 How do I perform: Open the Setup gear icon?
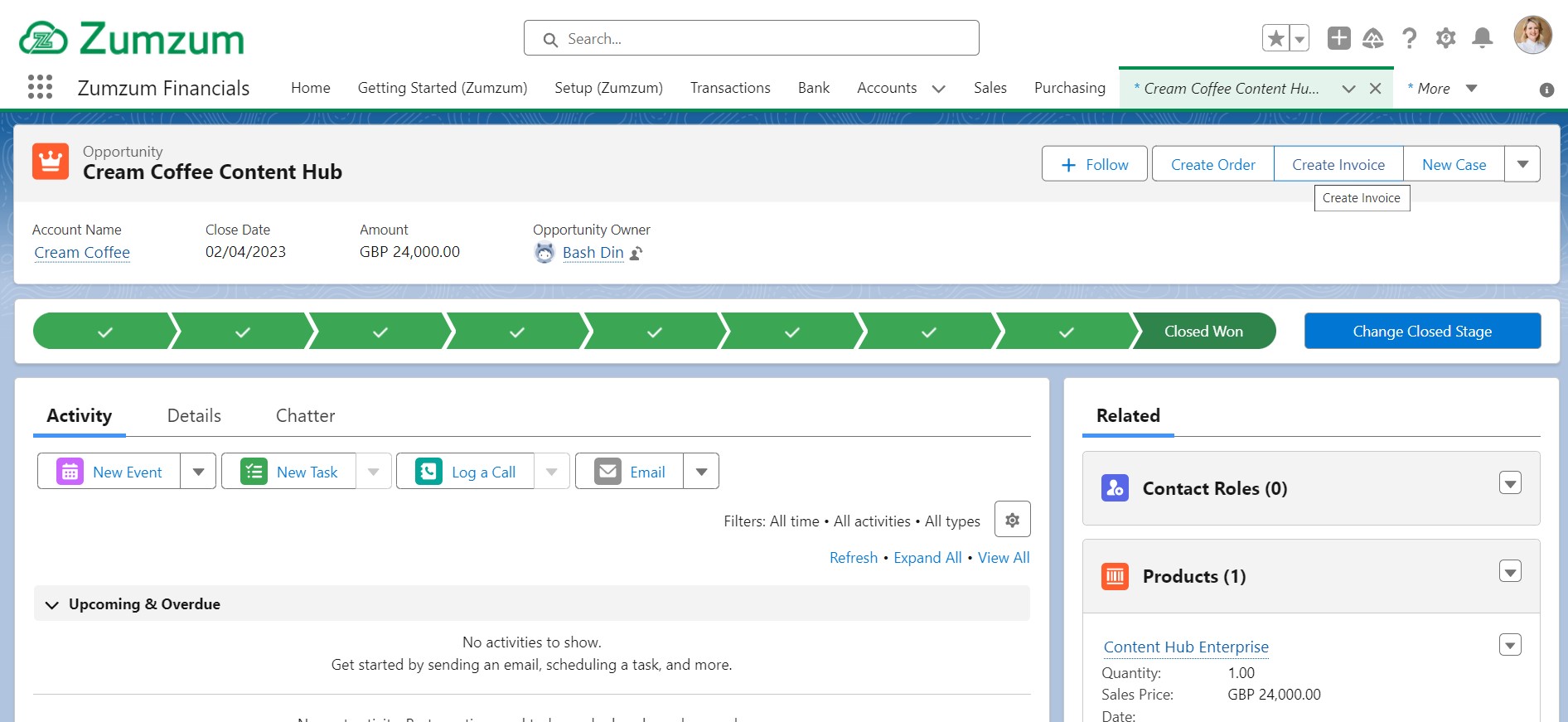click(1446, 38)
